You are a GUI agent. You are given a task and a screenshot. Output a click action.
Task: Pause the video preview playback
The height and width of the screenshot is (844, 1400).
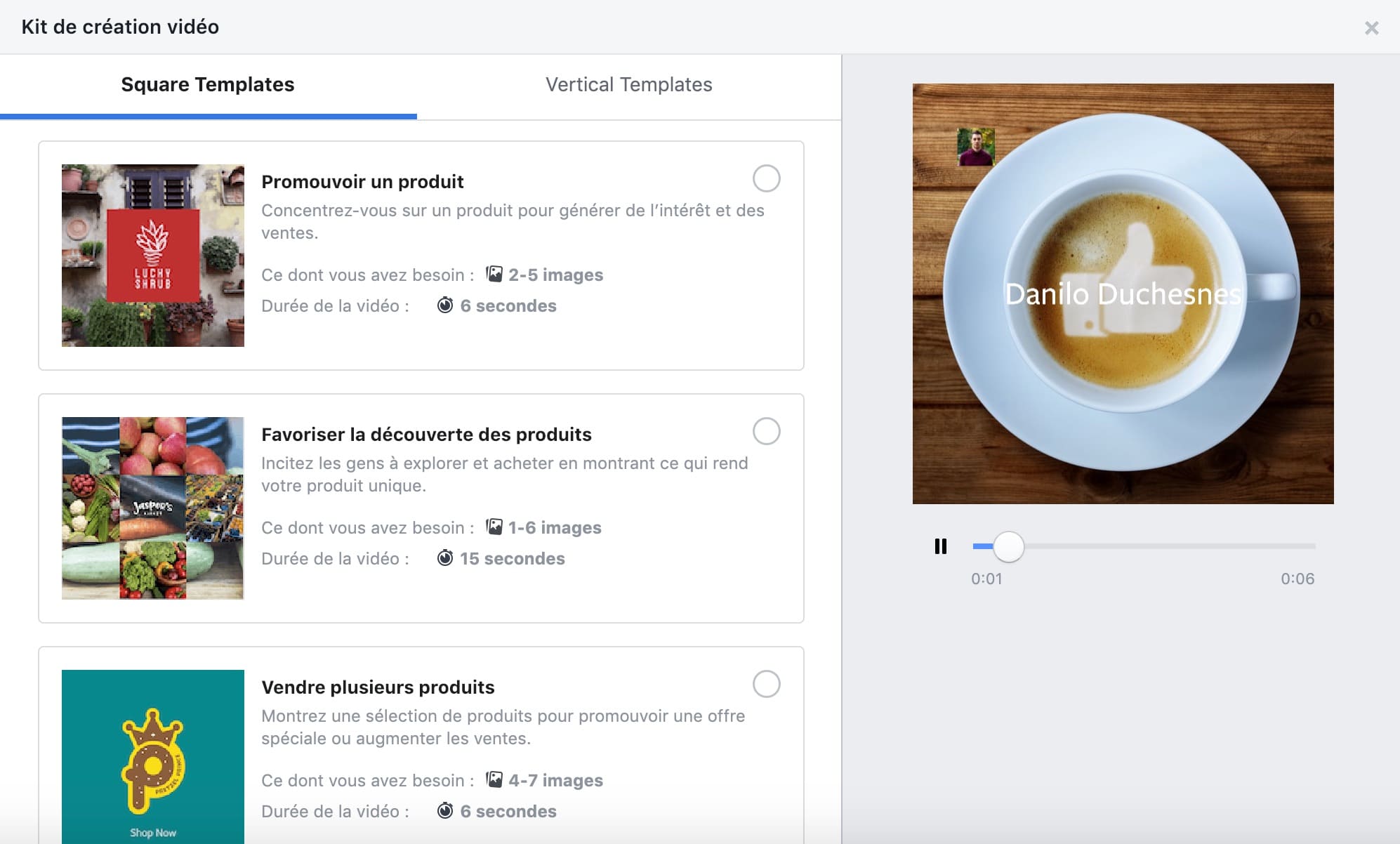tap(940, 546)
